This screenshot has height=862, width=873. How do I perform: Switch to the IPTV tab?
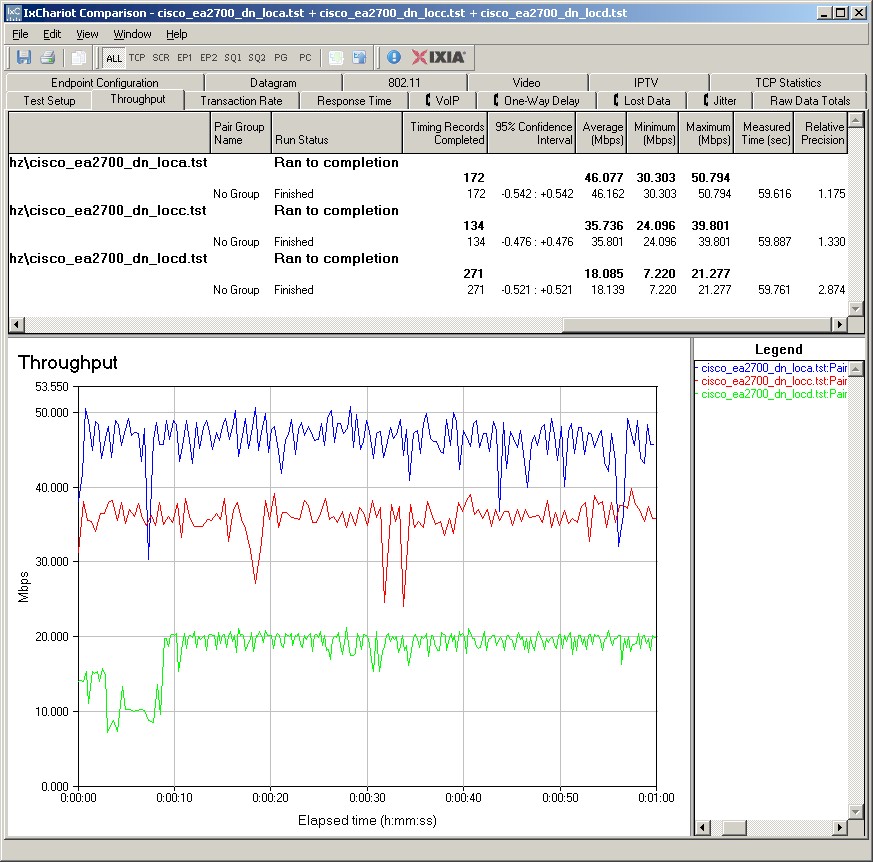(646, 82)
